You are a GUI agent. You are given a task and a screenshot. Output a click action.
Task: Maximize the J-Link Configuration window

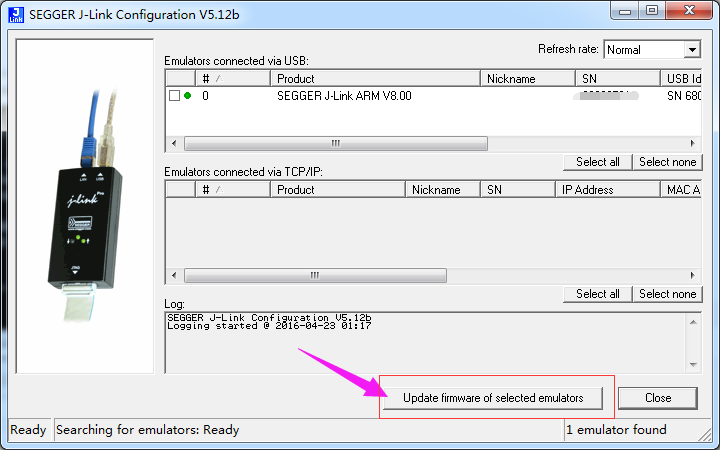pos(652,11)
